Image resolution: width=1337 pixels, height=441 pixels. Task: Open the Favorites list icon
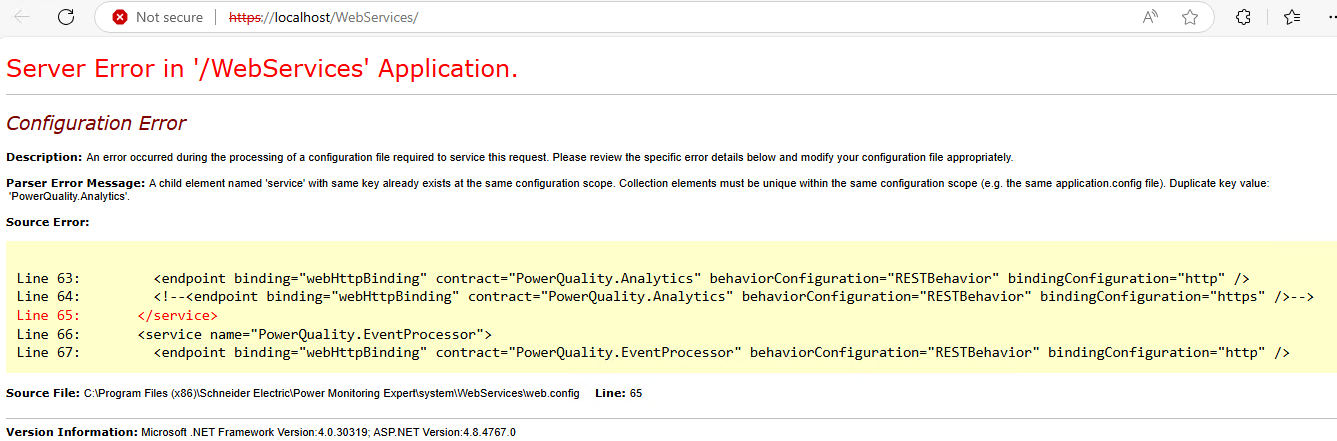coord(1292,17)
